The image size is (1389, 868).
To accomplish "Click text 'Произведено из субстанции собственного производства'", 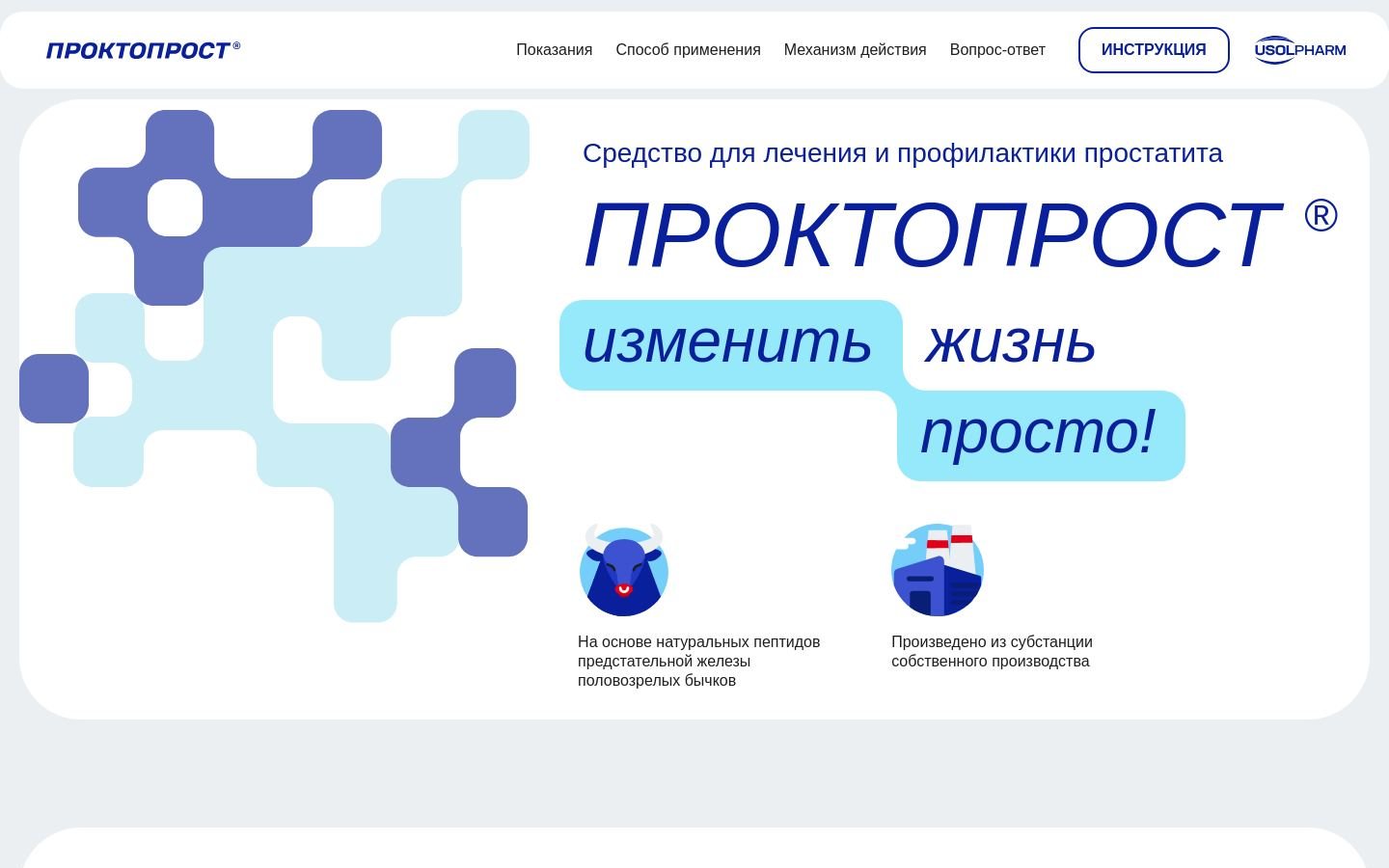I will coord(992,652).
